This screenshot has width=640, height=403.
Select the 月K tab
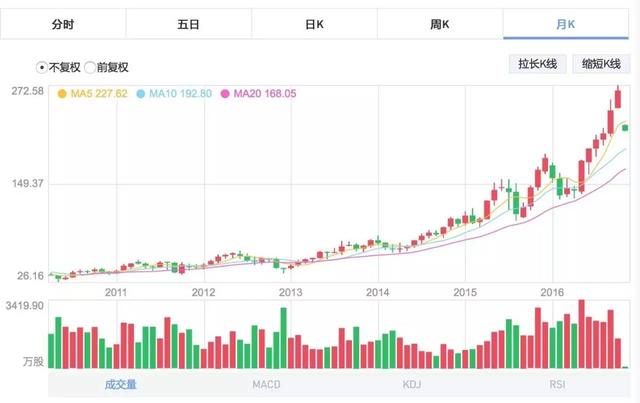coord(566,24)
